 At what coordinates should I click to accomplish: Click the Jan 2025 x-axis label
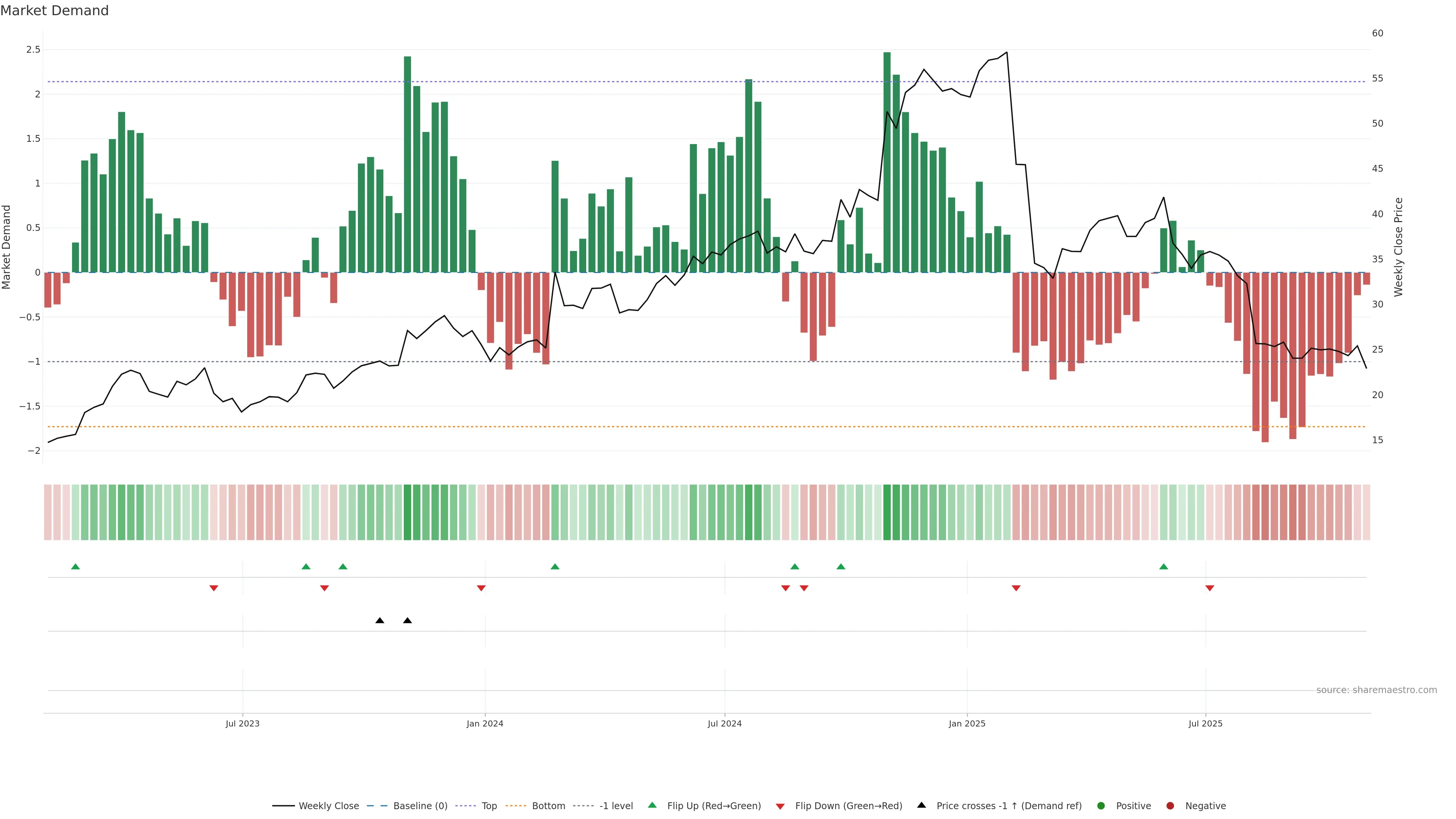(x=966, y=724)
